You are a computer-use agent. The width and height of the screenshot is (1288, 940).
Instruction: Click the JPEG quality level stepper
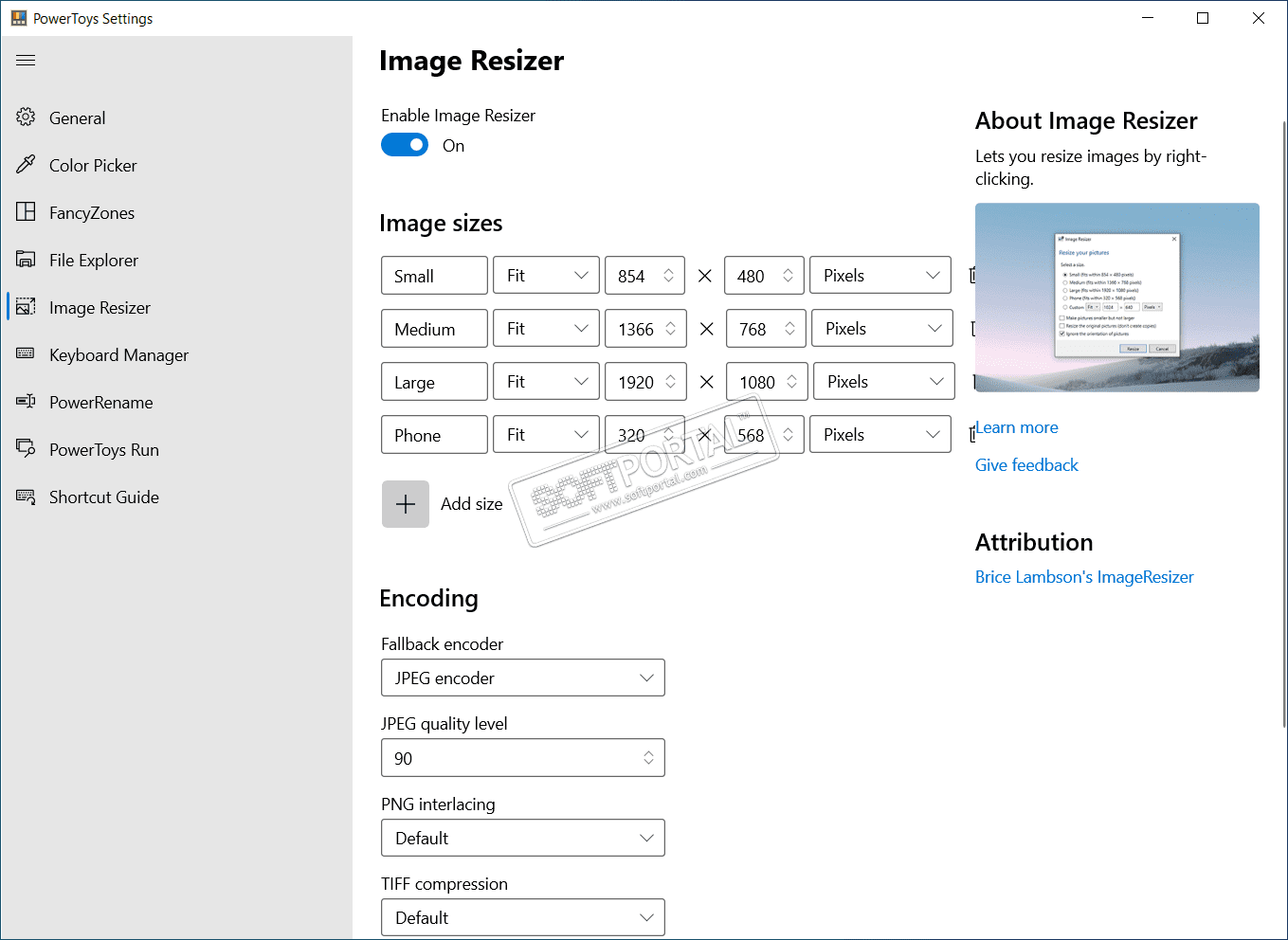click(648, 758)
